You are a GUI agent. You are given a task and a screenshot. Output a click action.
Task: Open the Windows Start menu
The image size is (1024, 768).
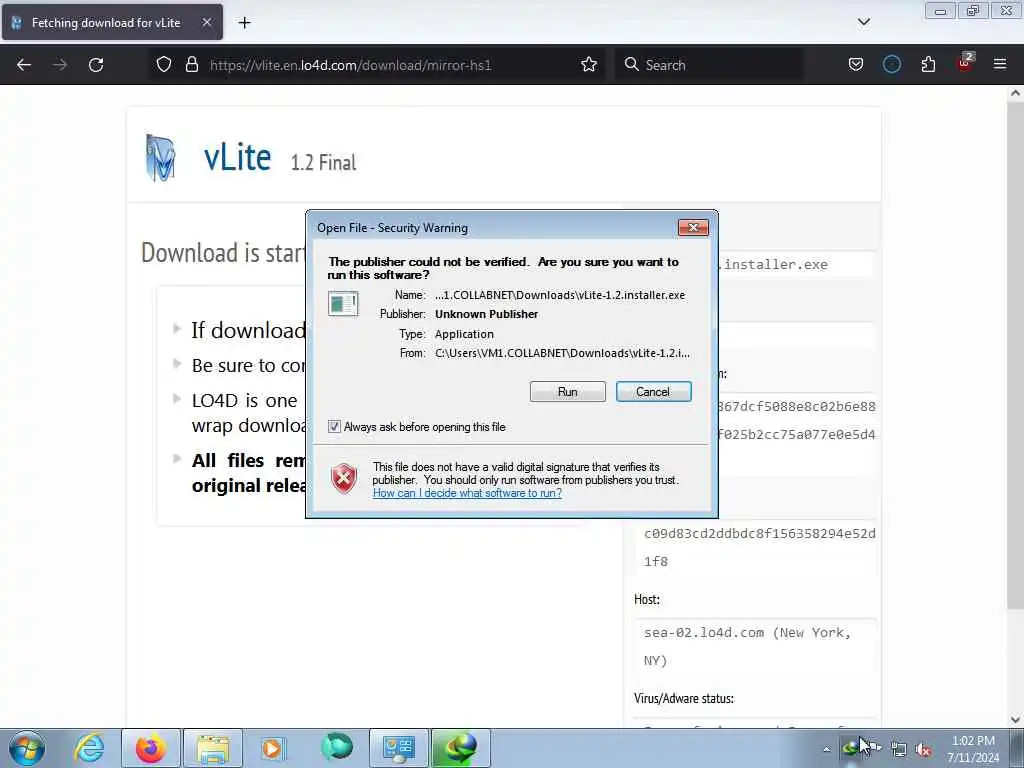tap(27, 748)
